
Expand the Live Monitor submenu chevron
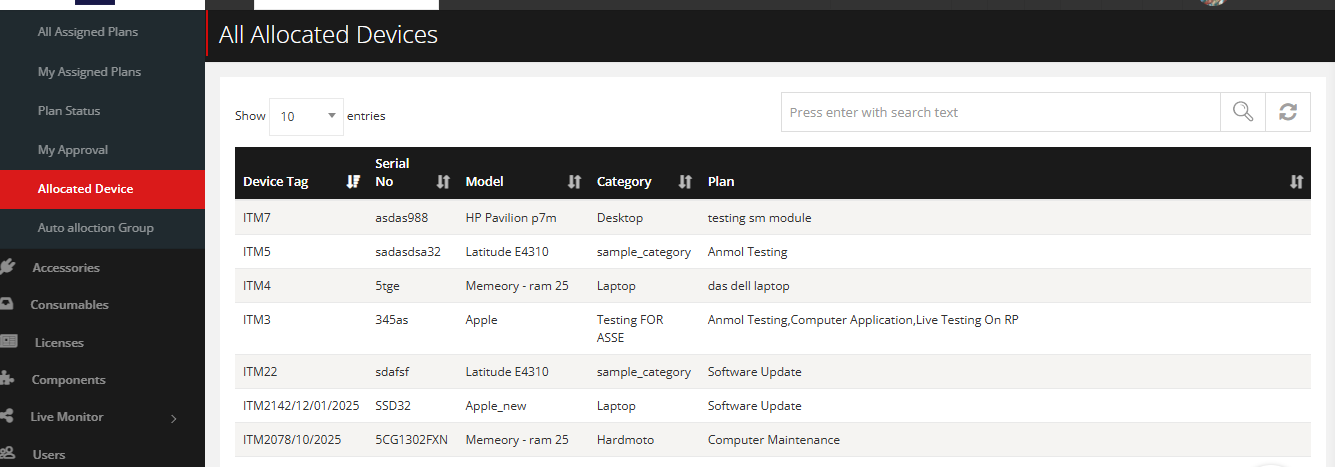pos(173,418)
